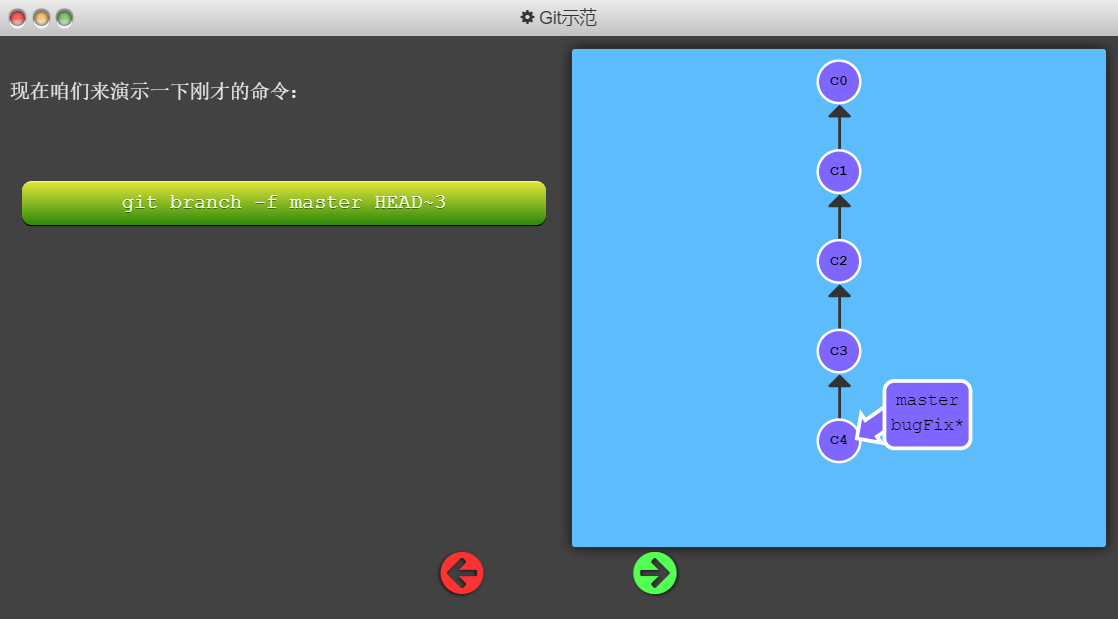Maximize the window with the green title-bar button
The image size is (1118, 619).
[x=65, y=18]
